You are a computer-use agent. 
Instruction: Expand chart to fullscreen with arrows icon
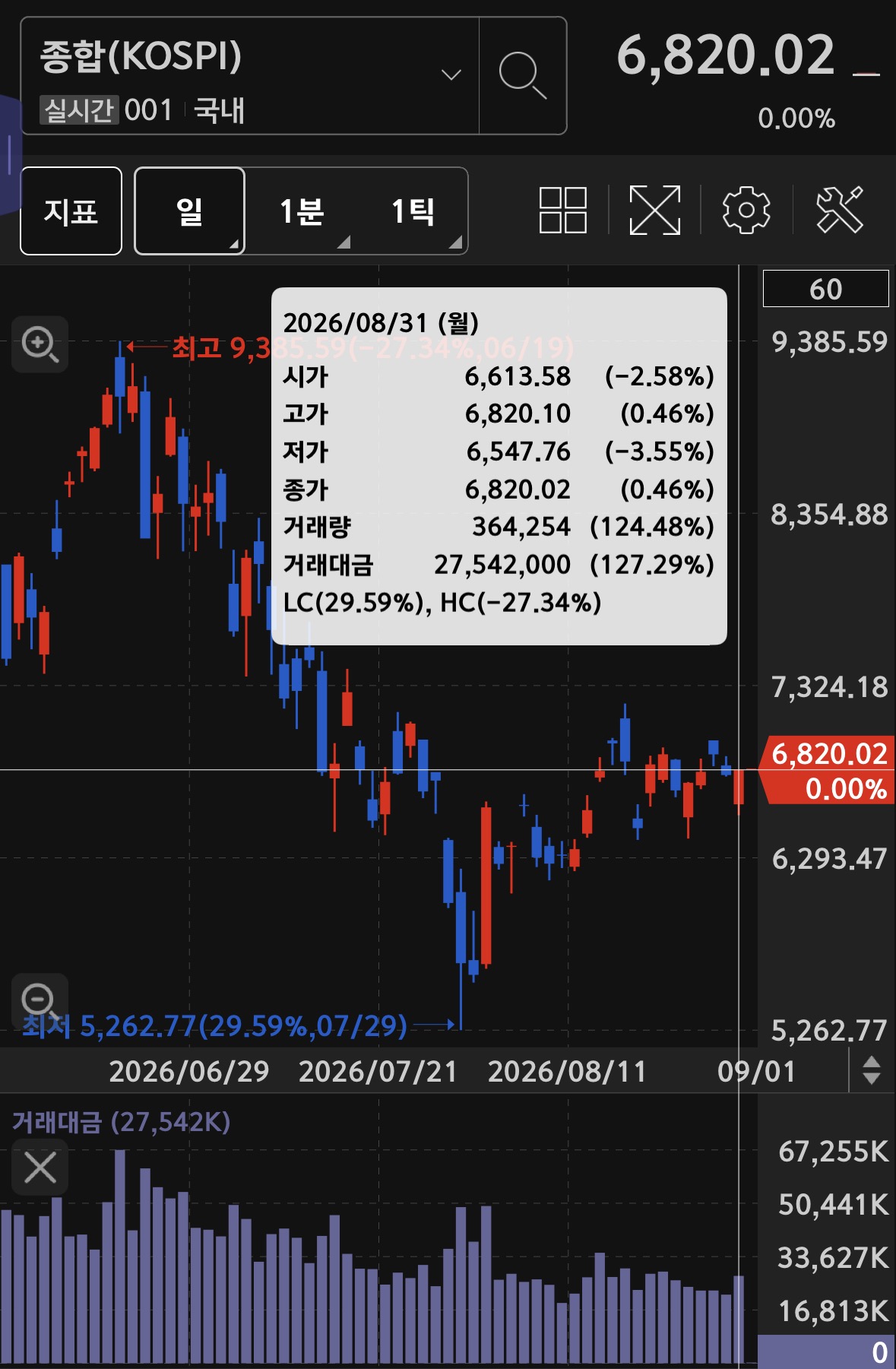(655, 210)
